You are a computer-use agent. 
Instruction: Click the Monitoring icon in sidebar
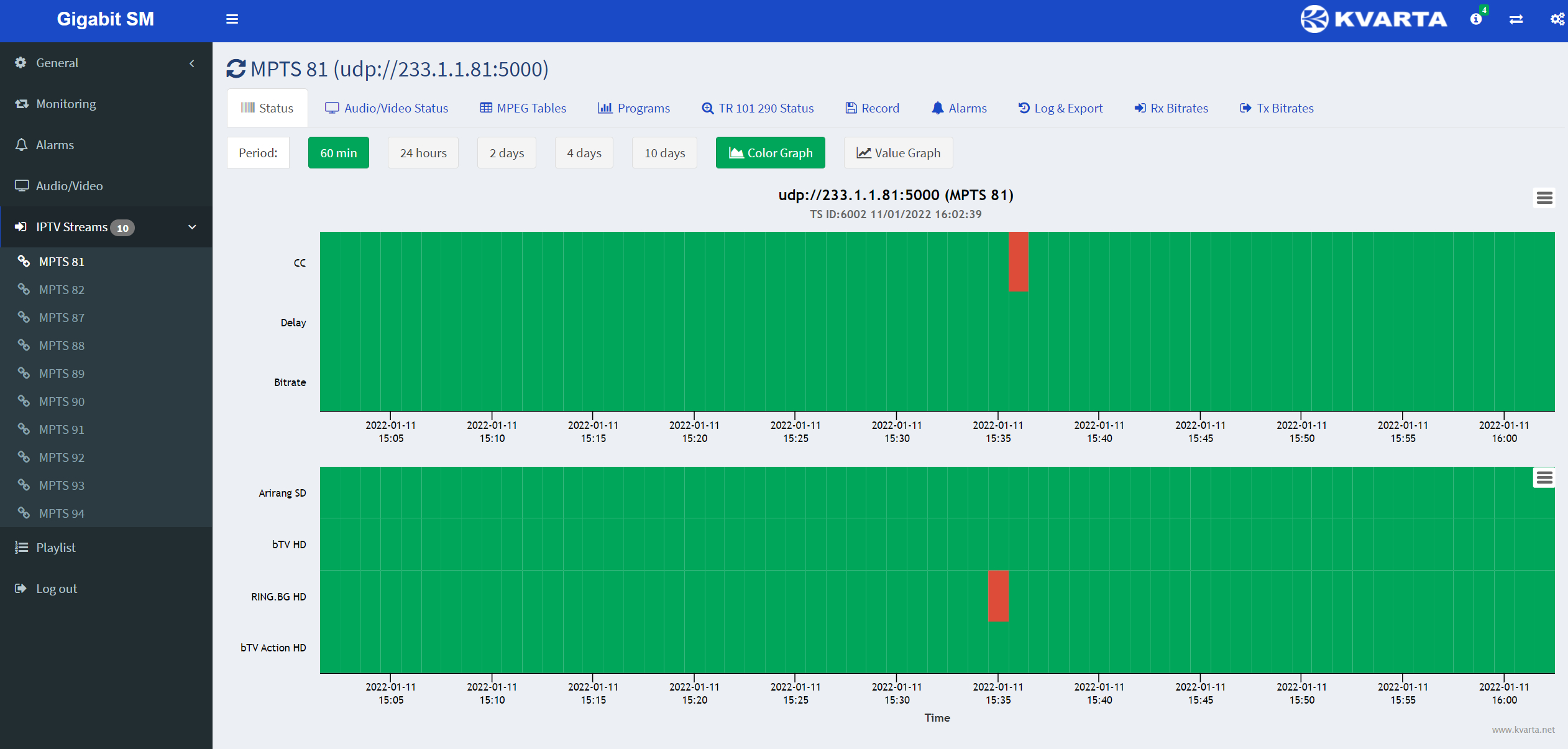(22, 104)
